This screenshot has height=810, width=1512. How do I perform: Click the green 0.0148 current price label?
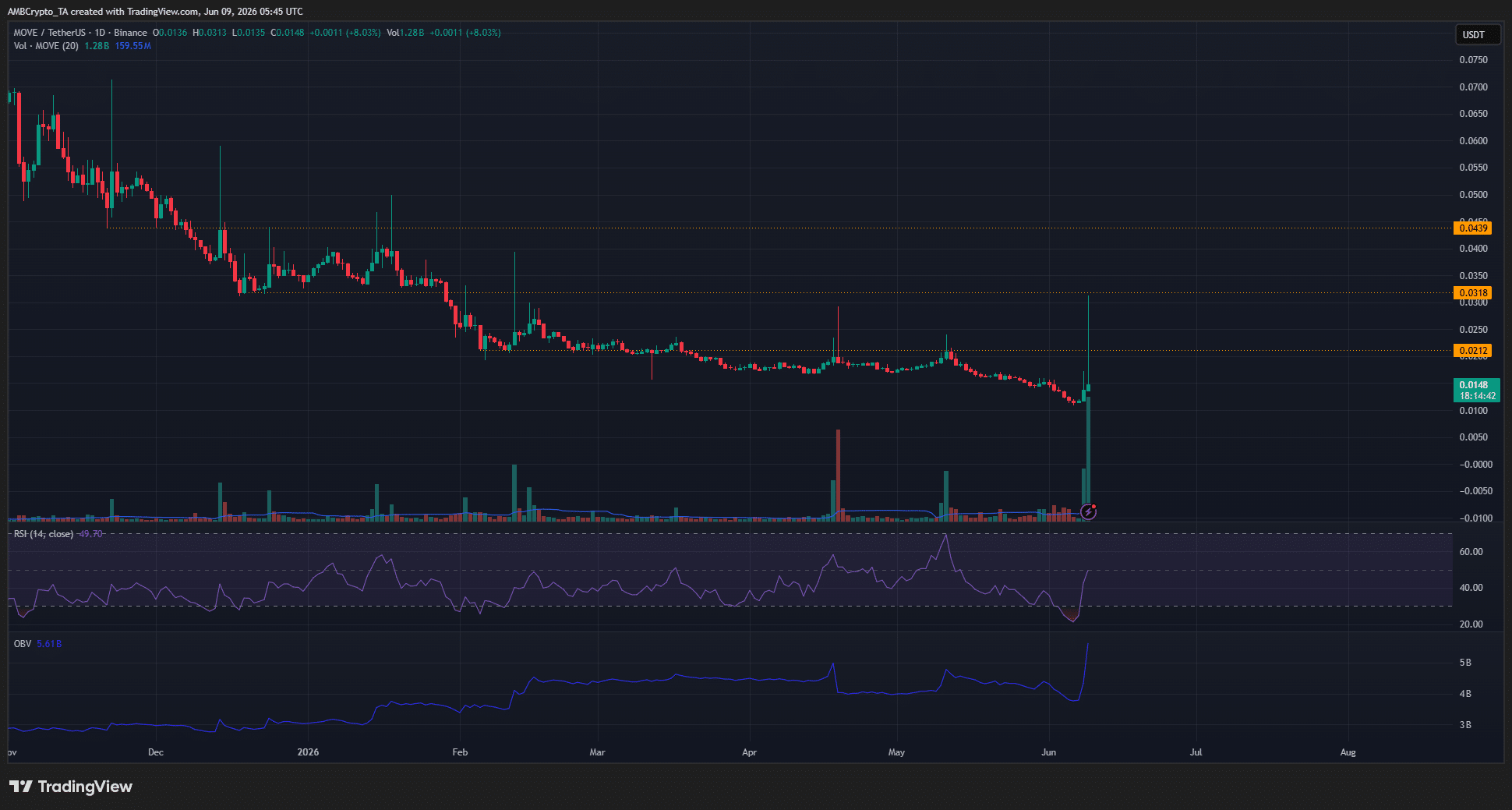pos(1473,385)
